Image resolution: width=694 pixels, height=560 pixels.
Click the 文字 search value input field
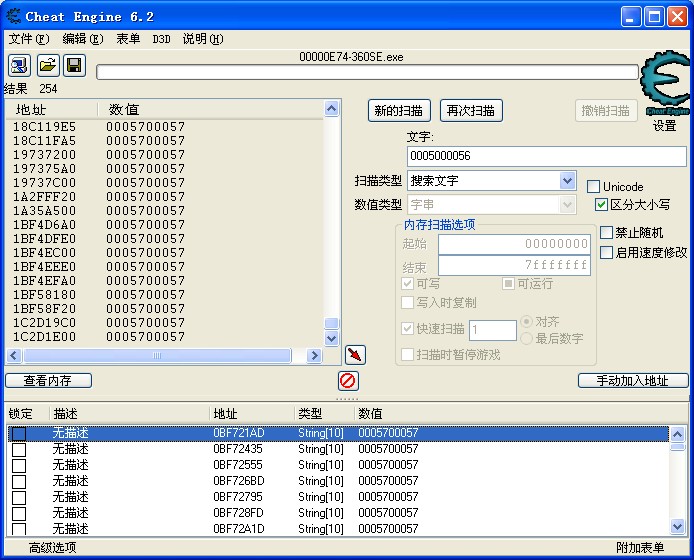click(x=546, y=157)
